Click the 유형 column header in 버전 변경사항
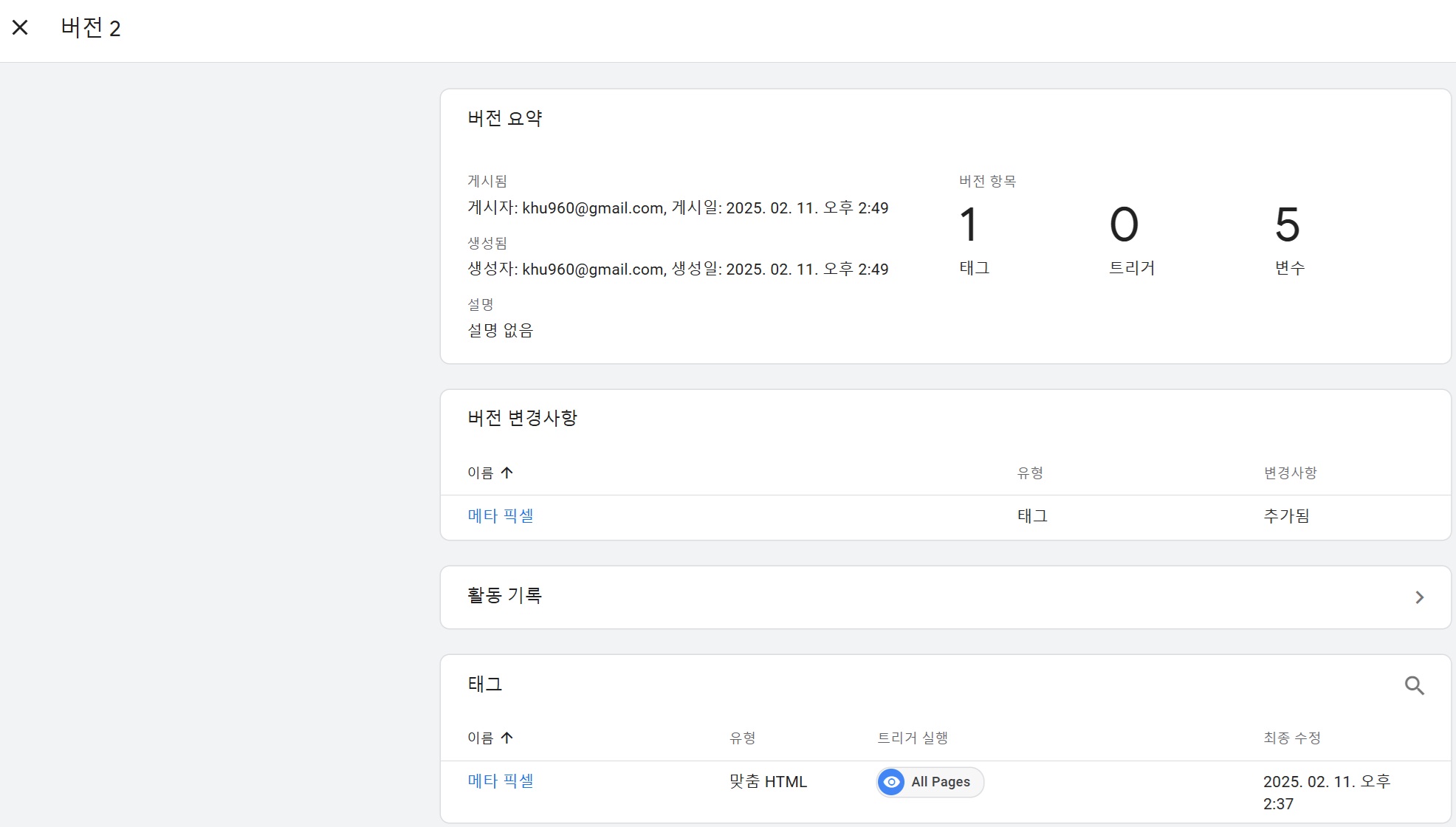This screenshot has width=1456, height=827. pos(1030,473)
